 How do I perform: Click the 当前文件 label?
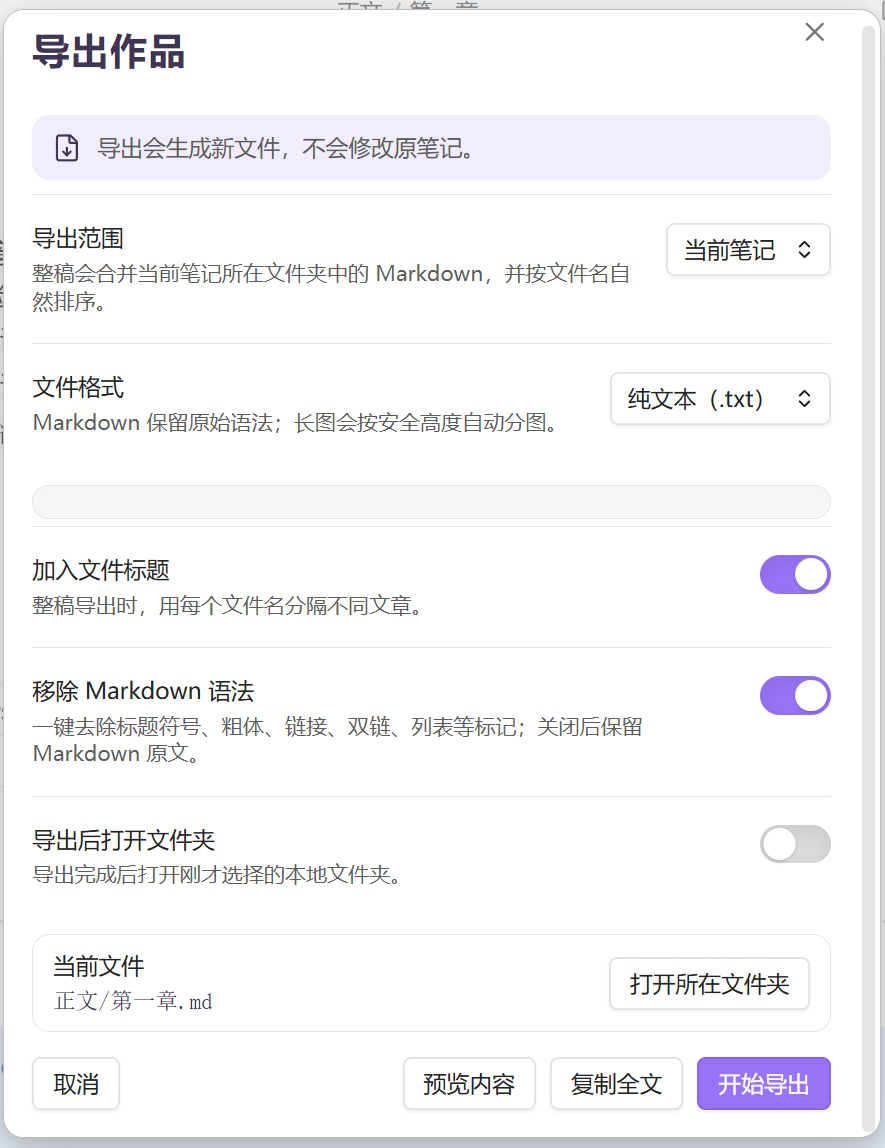pos(98,966)
